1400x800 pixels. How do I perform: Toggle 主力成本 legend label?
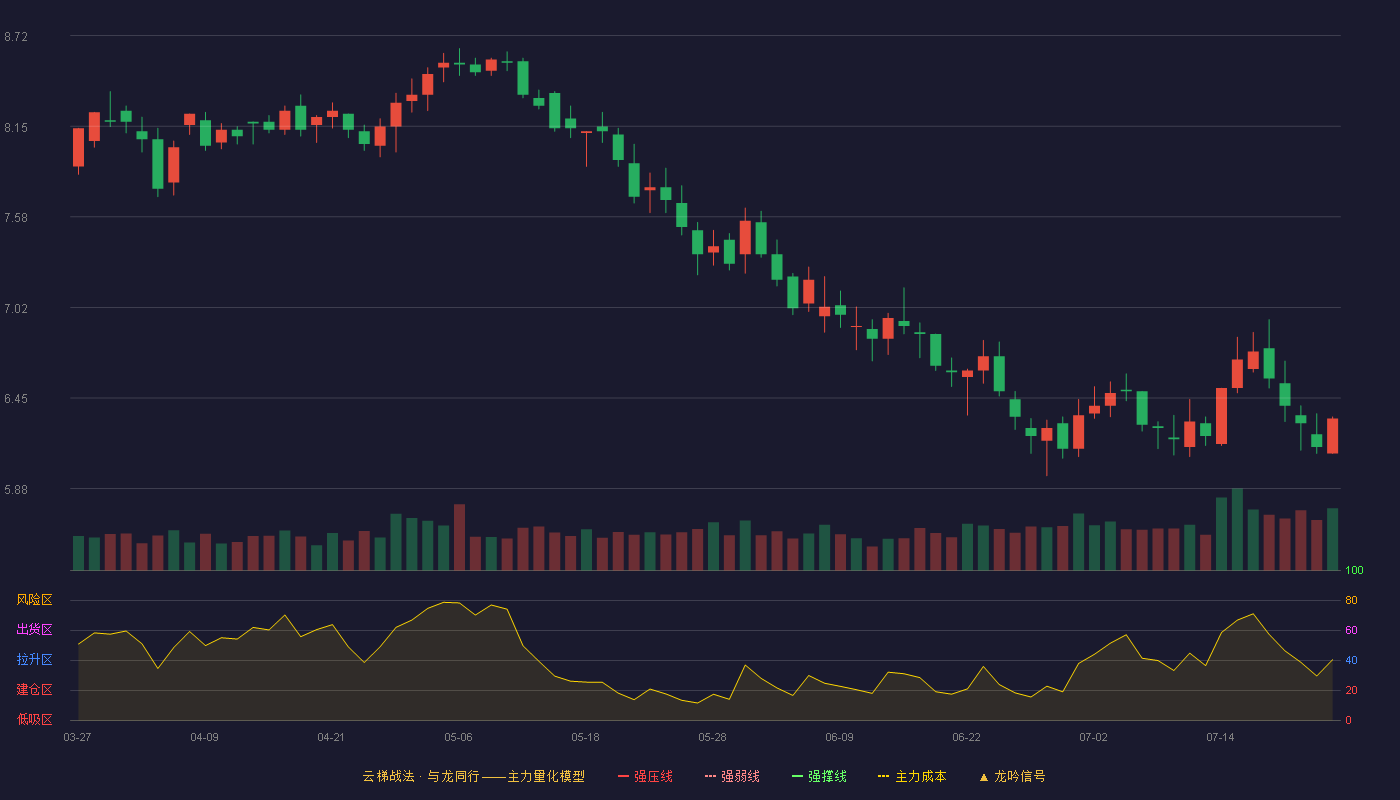coord(920,776)
